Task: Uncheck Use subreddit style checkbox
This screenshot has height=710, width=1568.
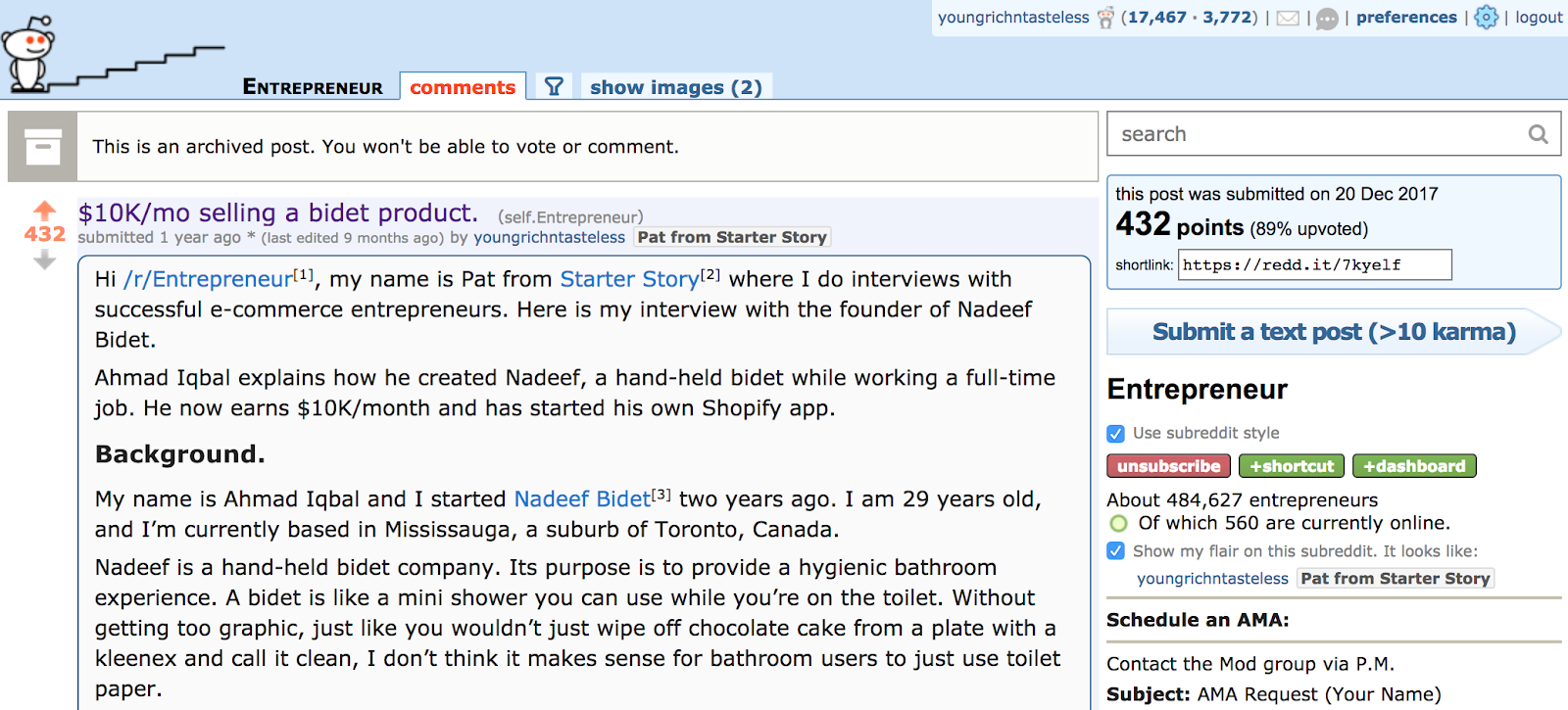Action: point(1115,433)
